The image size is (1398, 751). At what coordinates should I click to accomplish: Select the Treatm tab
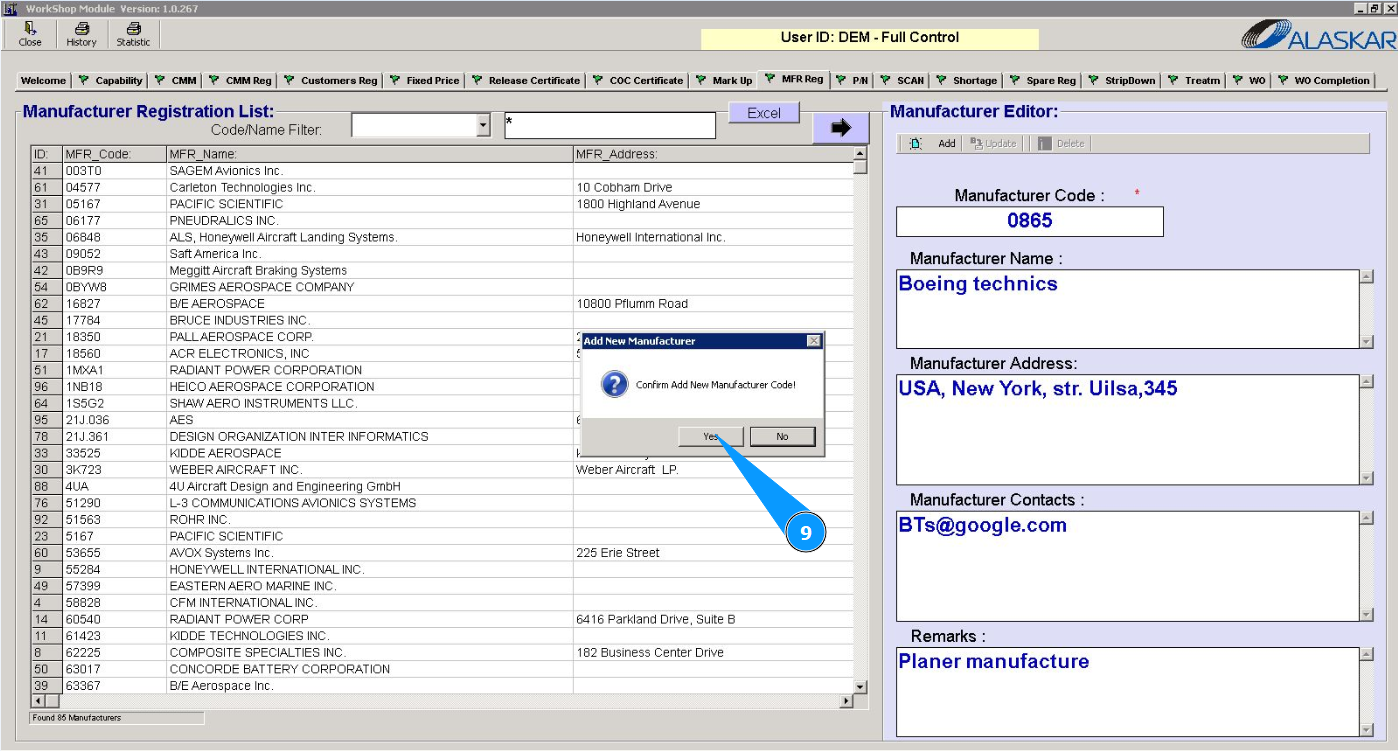coord(1195,81)
